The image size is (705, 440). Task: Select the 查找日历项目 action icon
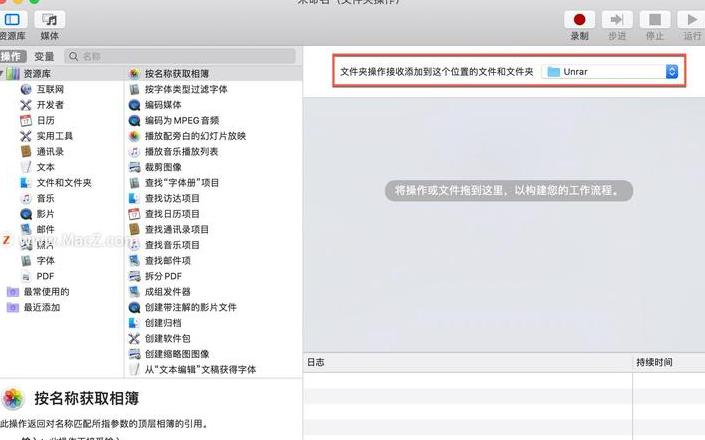pos(134,214)
